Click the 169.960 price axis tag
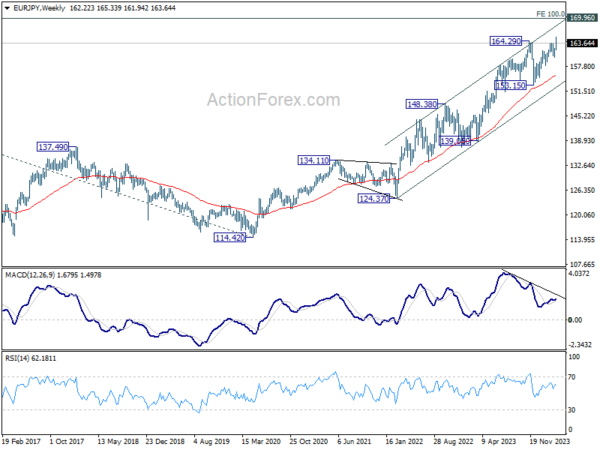Image resolution: width=600 pixels, height=450 pixels. tap(582, 18)
